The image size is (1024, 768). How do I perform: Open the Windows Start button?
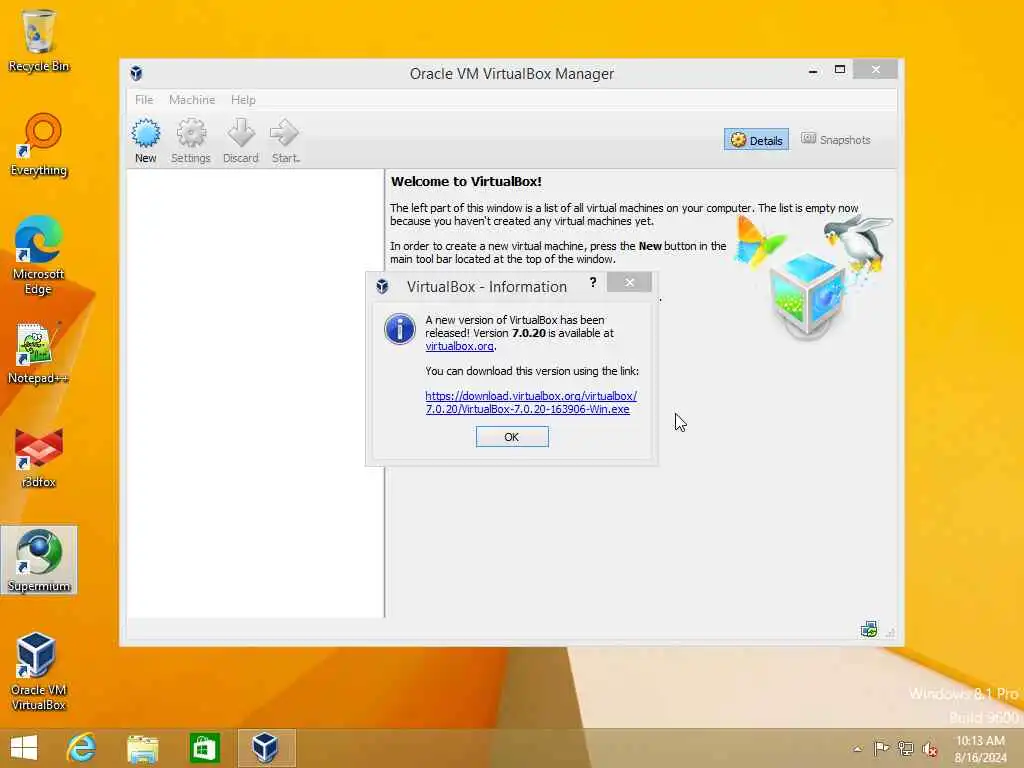click(24, 748)
